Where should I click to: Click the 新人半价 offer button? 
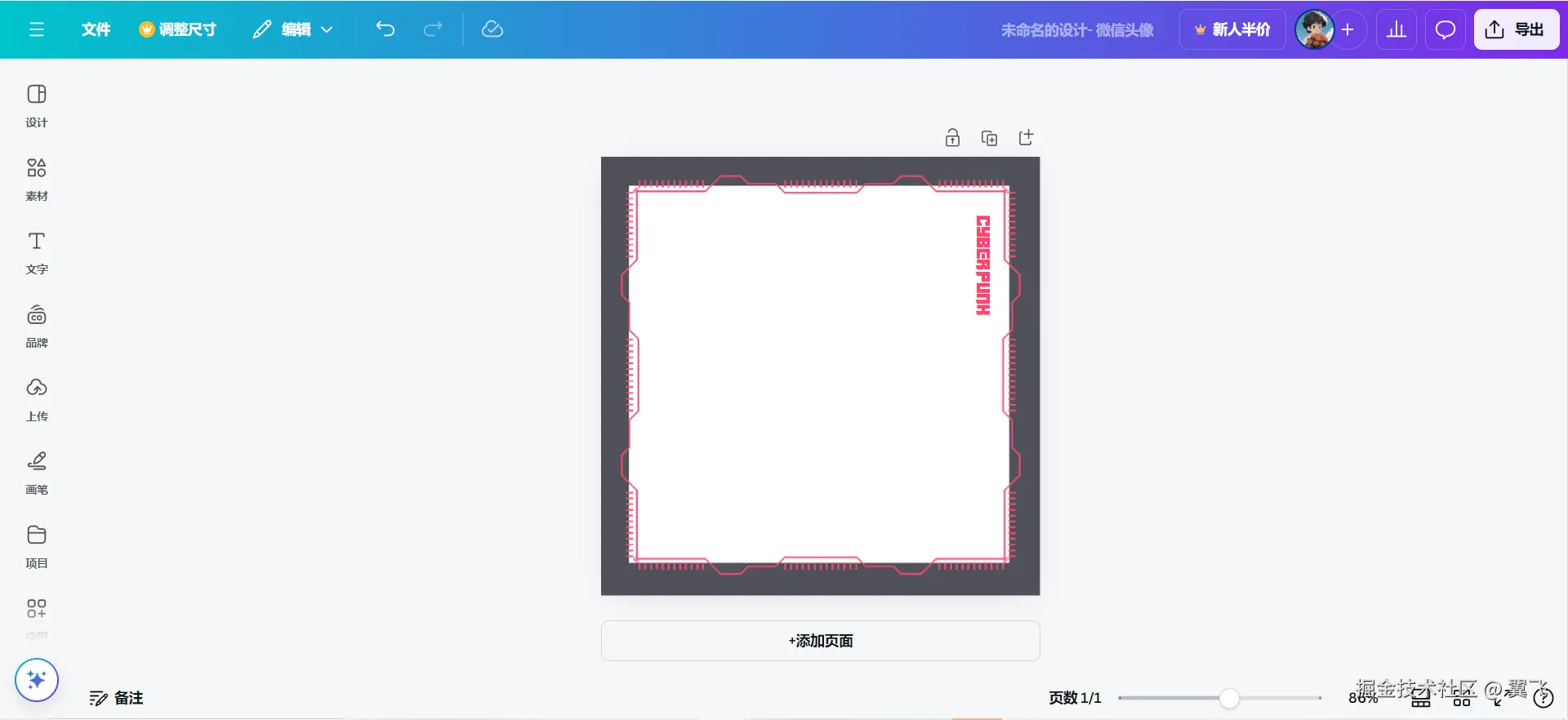click(x=1232, y=29)
